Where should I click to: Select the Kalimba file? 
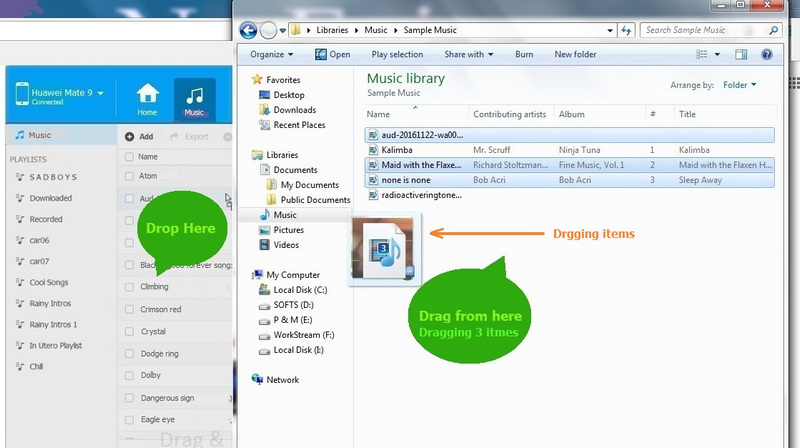point(569,150)
